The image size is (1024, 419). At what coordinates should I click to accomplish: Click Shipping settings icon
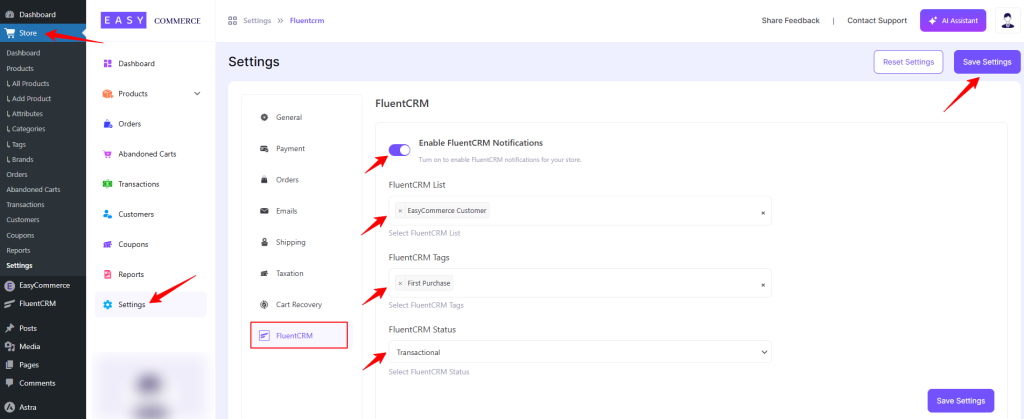pos(264,242)
